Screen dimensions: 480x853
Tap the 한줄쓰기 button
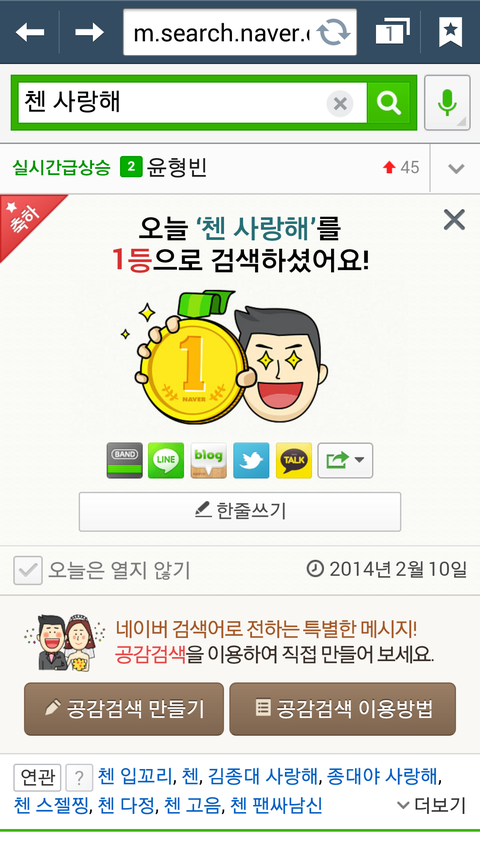pos(240,511)
